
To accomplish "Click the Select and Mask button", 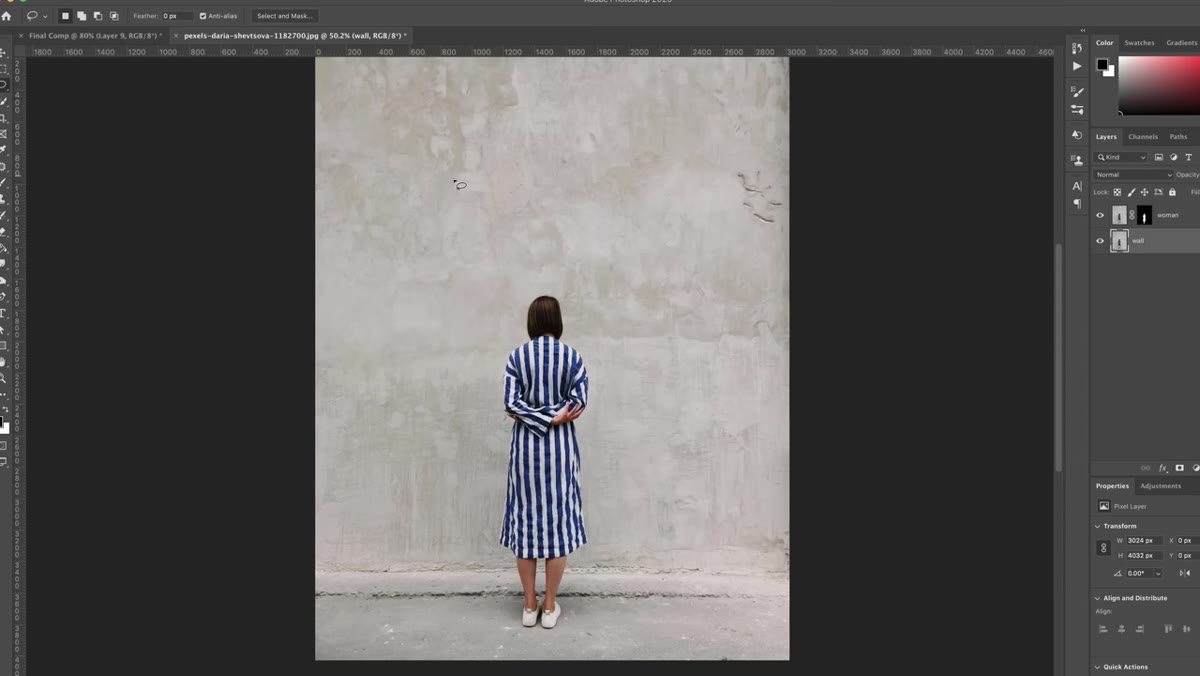I will (x=285, y=16).
